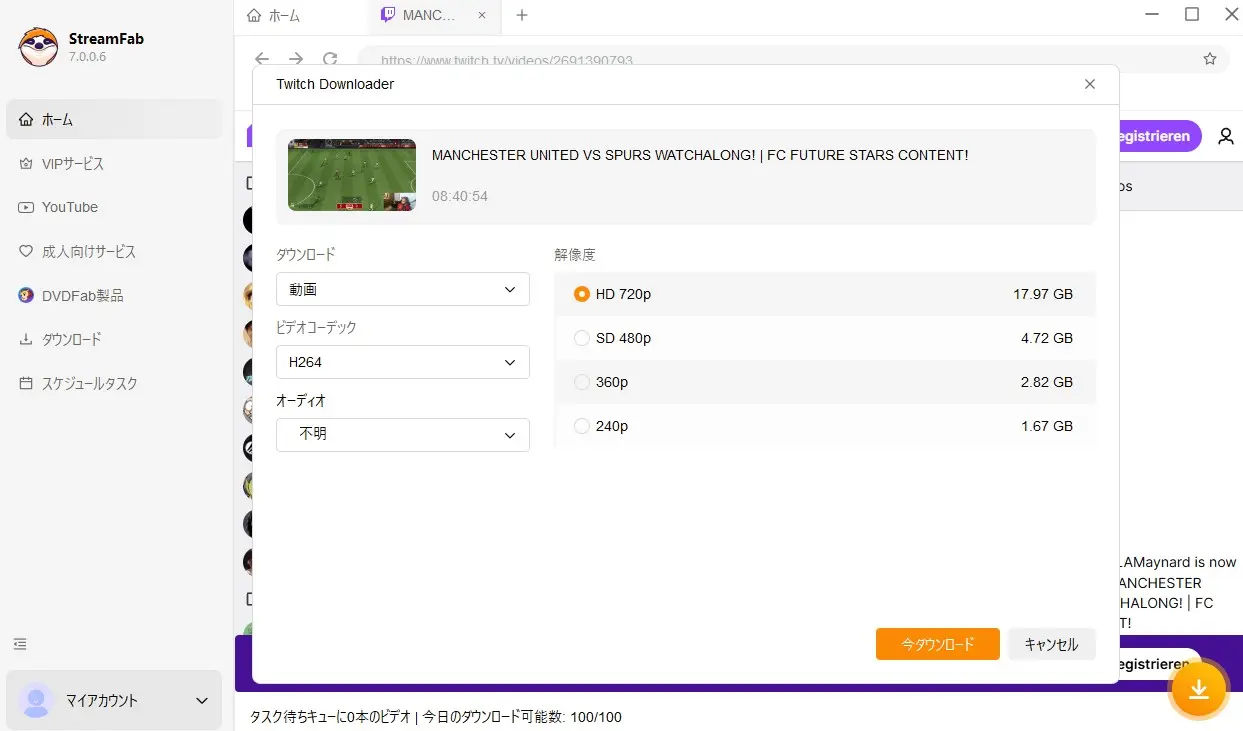Click the account avatar icon

pos(36,700)
